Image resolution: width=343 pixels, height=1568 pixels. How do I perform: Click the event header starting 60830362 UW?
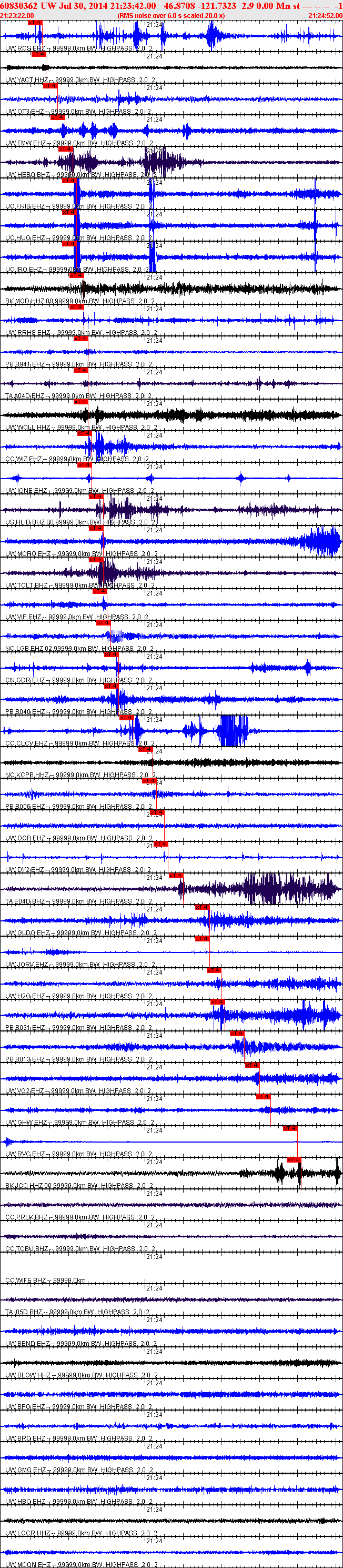(x=171, y=5)
